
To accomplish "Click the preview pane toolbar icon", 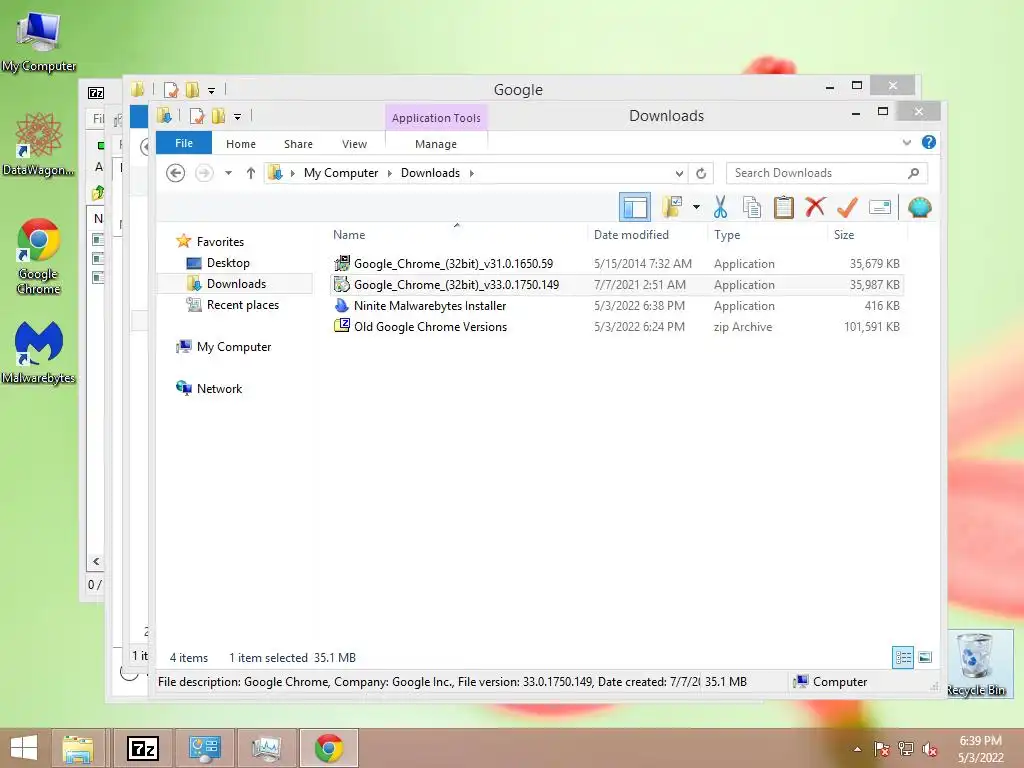I will (634, 208).
